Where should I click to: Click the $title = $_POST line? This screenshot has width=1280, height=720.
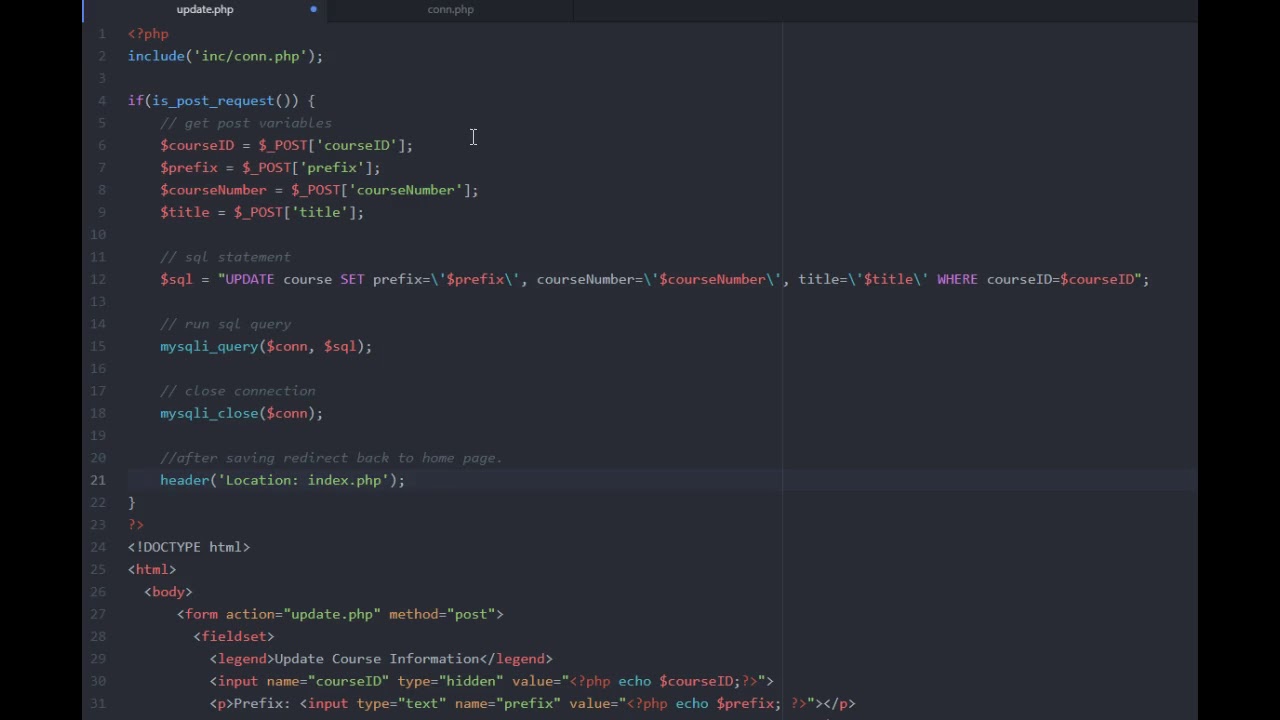coord(262,212)
